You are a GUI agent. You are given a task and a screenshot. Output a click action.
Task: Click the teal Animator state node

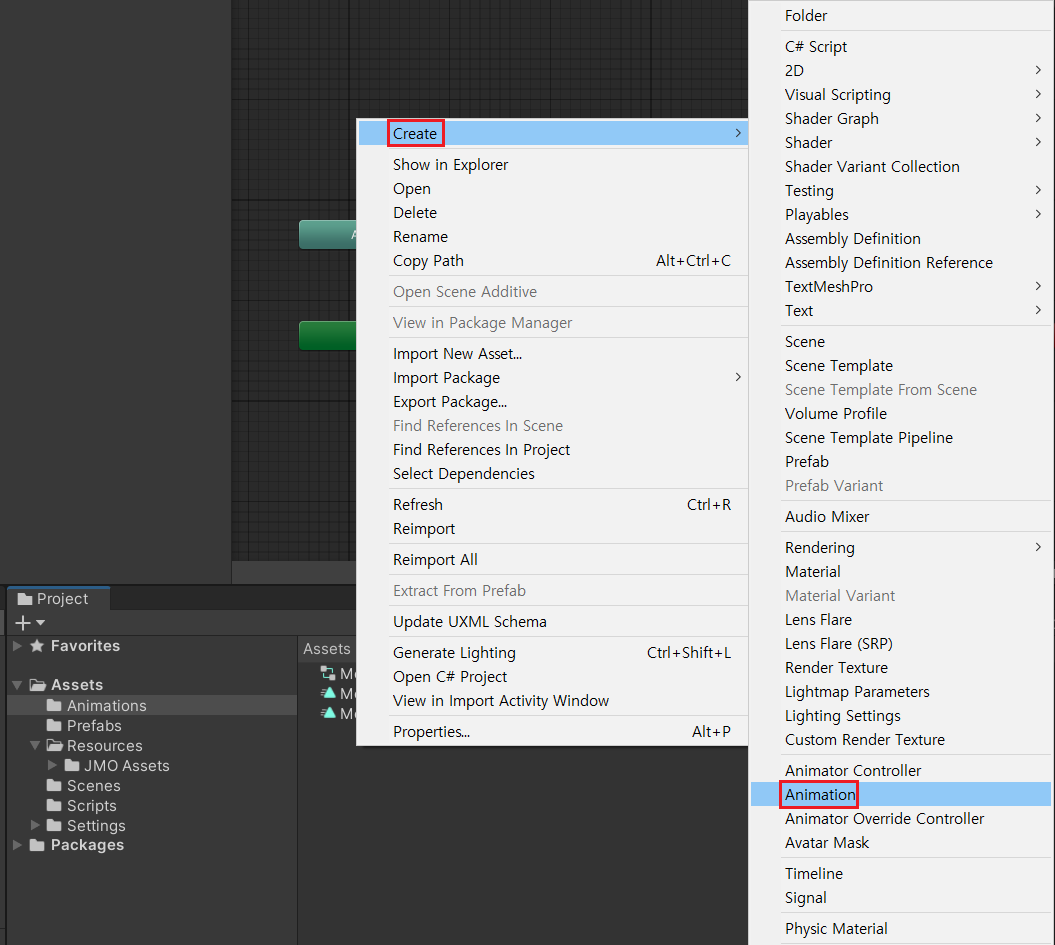point(328,235)
